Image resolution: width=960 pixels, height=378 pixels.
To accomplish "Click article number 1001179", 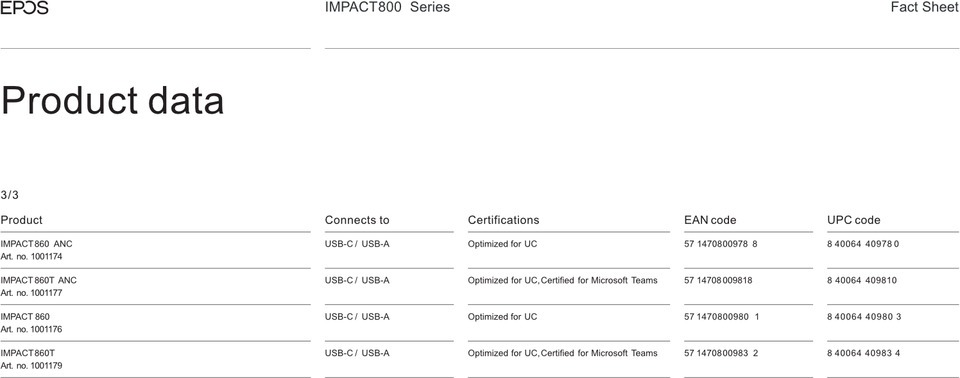I will click(31, 366).
